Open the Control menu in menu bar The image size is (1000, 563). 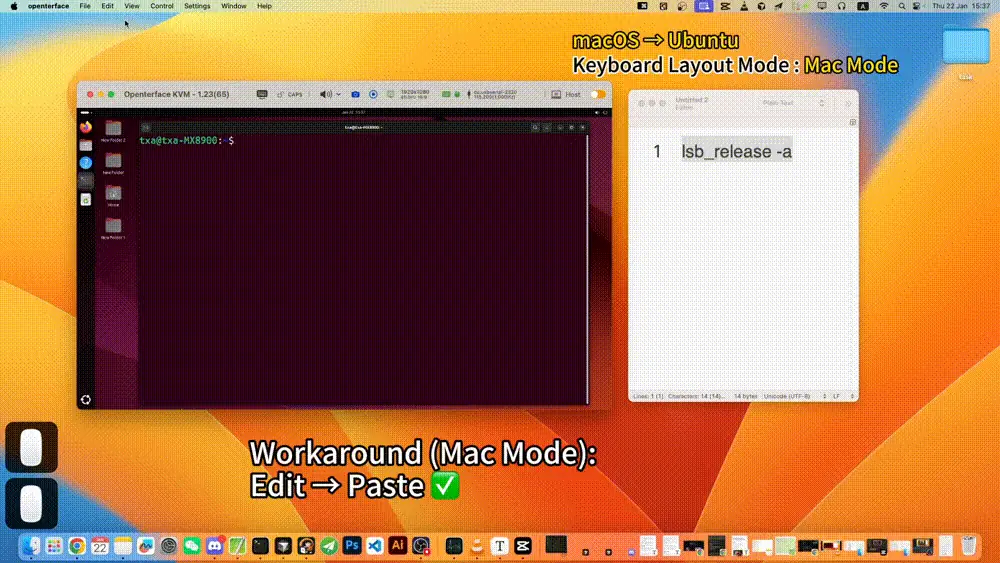(x=161, y=6)
